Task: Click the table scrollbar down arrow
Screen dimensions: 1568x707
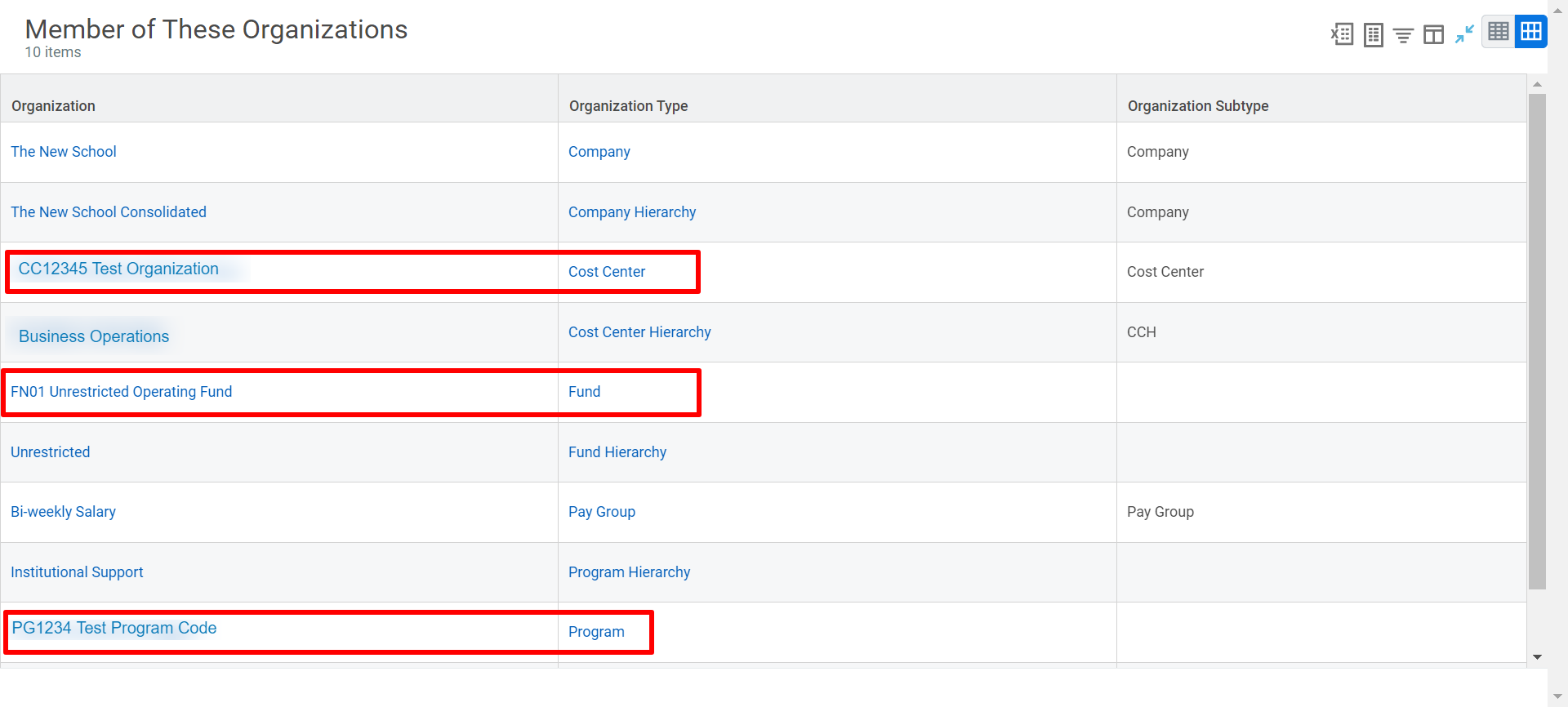Action: pos(1537,657)
